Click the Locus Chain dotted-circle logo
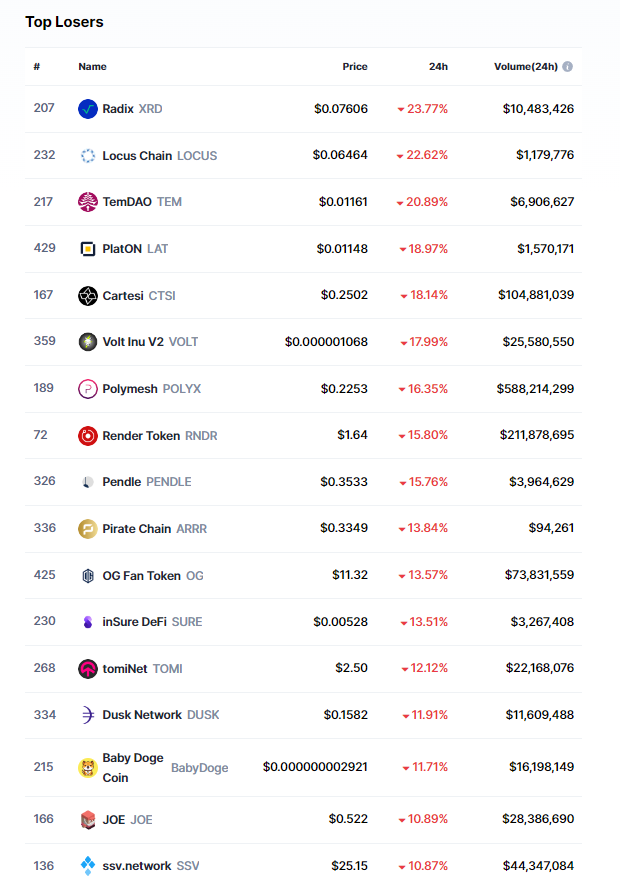620x882 pixels. pos(88,156)
